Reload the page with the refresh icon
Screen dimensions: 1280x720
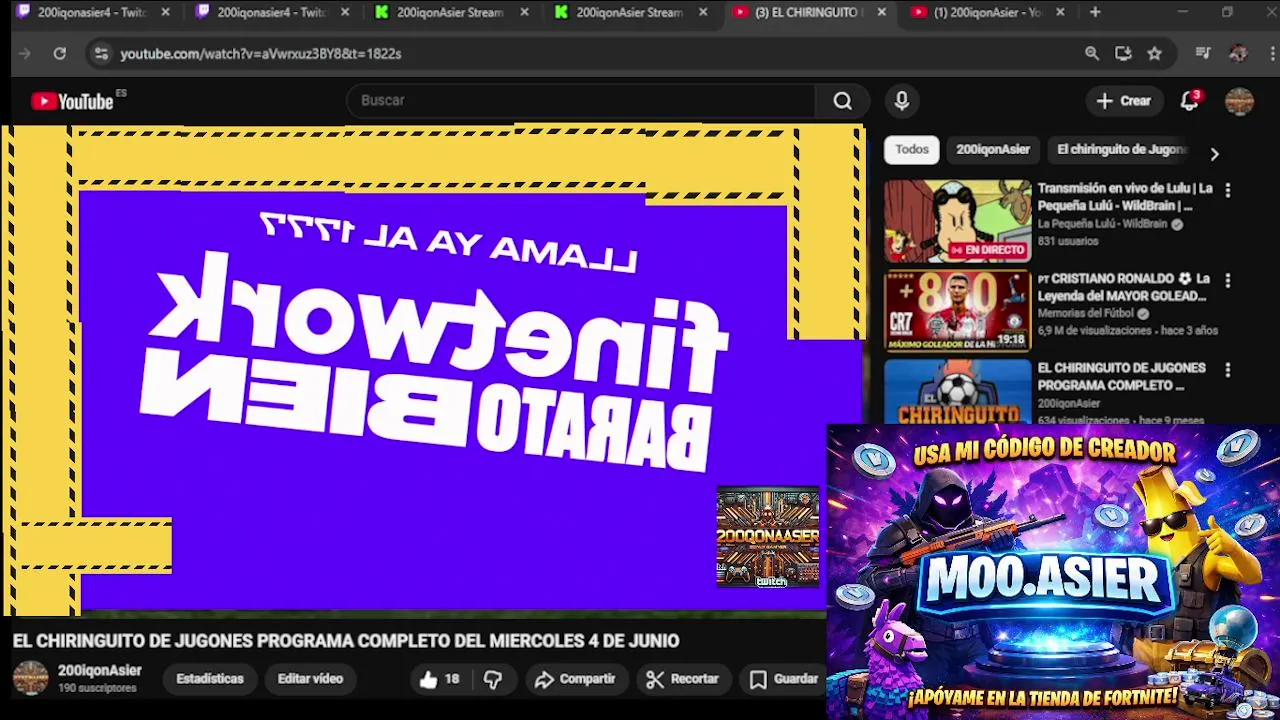click(60, 53)
